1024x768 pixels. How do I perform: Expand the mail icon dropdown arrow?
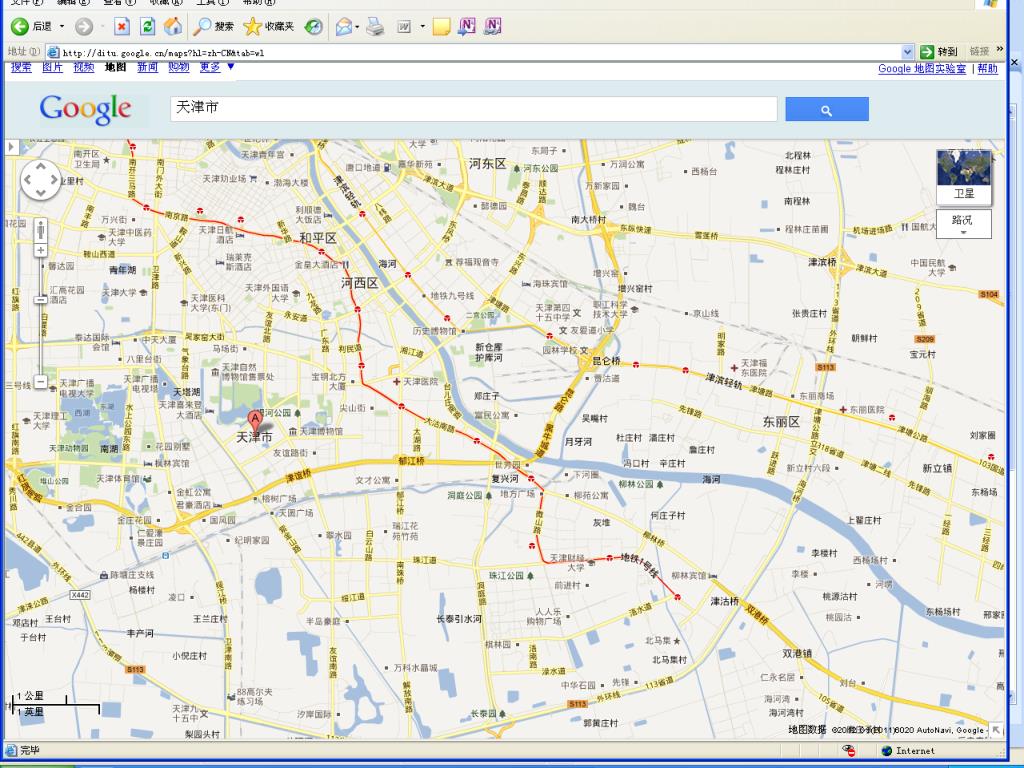point(357,27)
